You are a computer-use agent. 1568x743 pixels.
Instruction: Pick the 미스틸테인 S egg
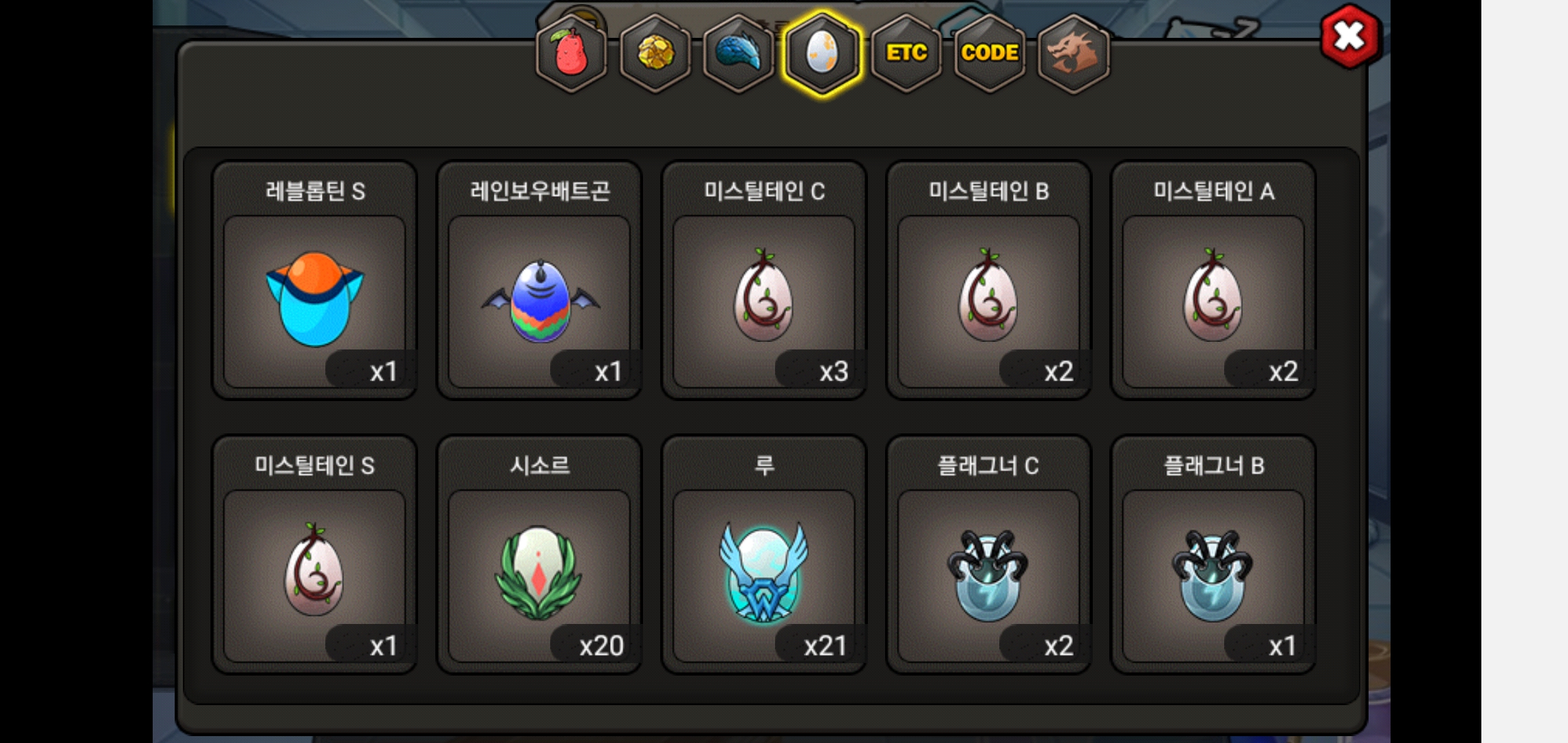tap(315, 554)
